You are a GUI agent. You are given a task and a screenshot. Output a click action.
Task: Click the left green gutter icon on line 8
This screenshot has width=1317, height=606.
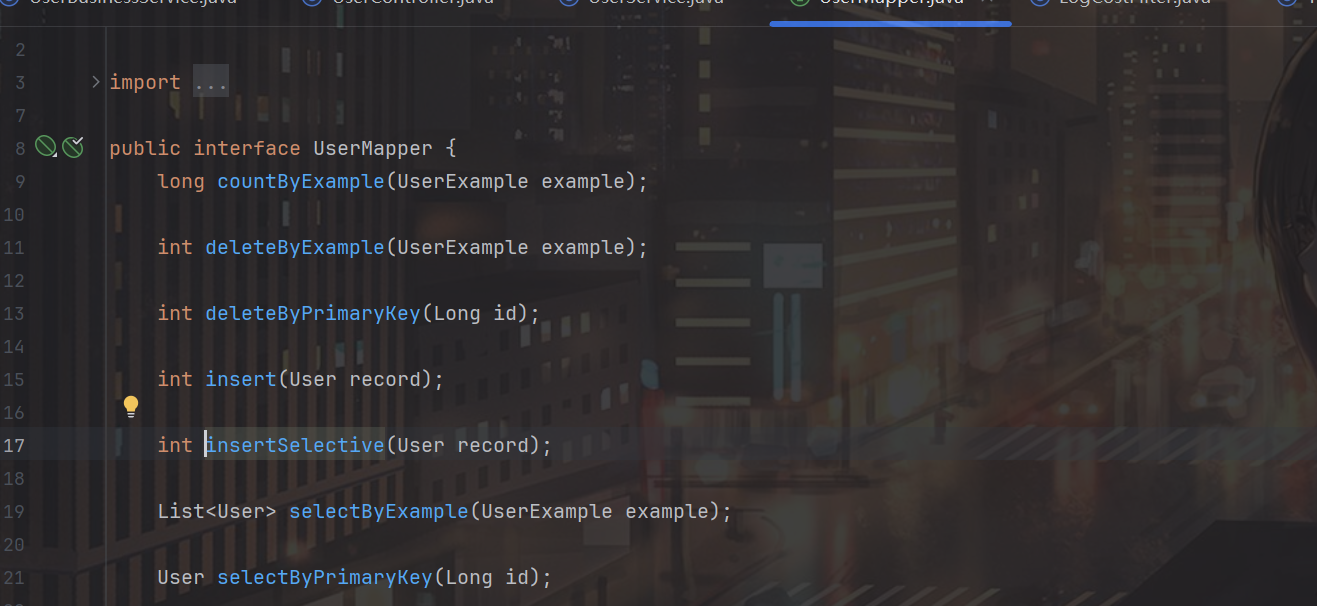tap(44, 148)
